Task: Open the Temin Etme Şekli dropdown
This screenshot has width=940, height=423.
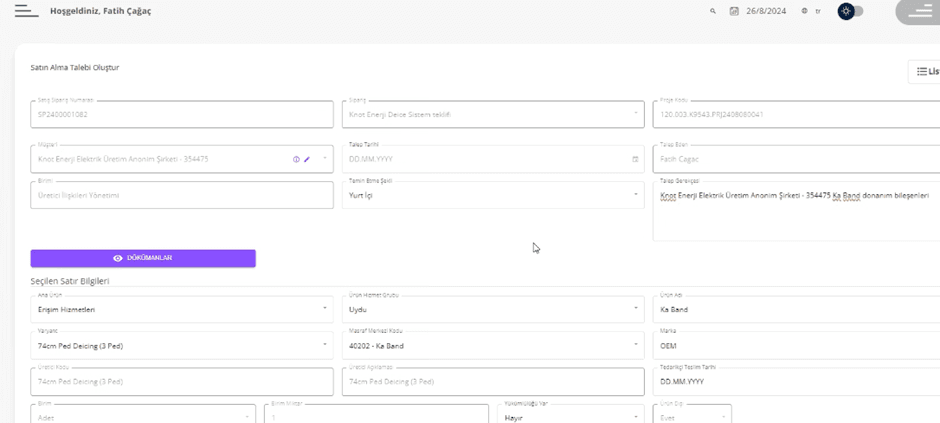Action: coord(635,195)
